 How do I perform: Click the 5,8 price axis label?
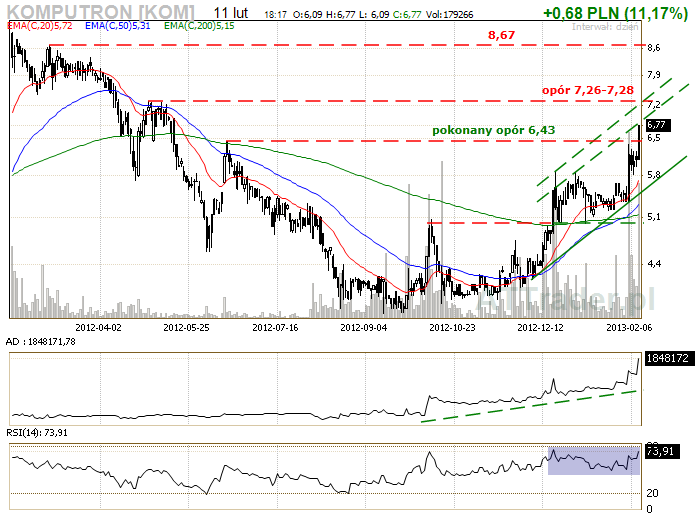click(654, 175)
